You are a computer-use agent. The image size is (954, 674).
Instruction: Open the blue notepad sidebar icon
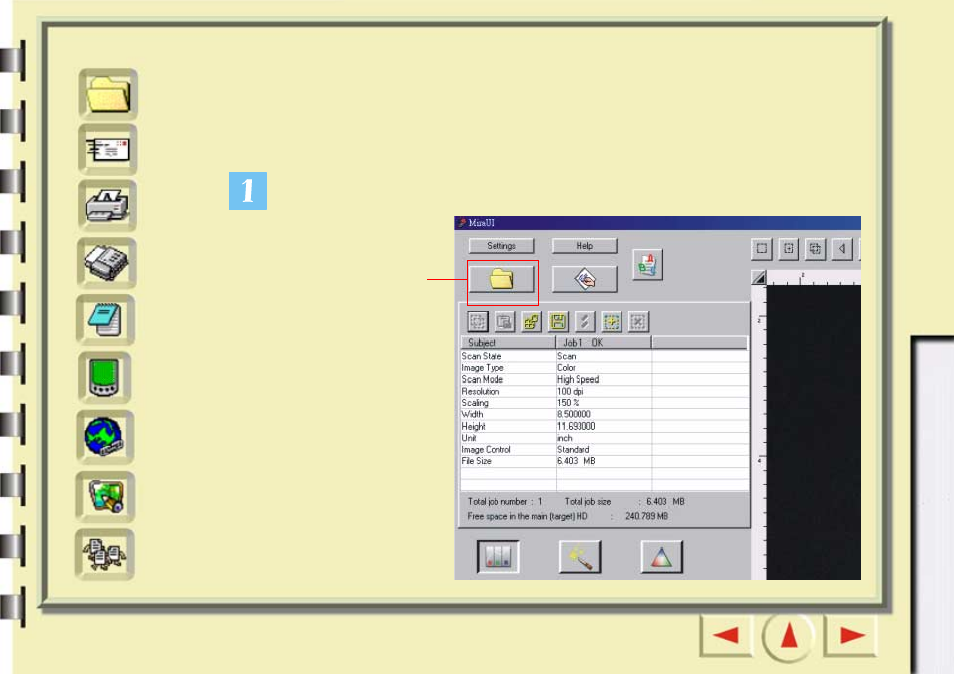[x=105, y=320]
